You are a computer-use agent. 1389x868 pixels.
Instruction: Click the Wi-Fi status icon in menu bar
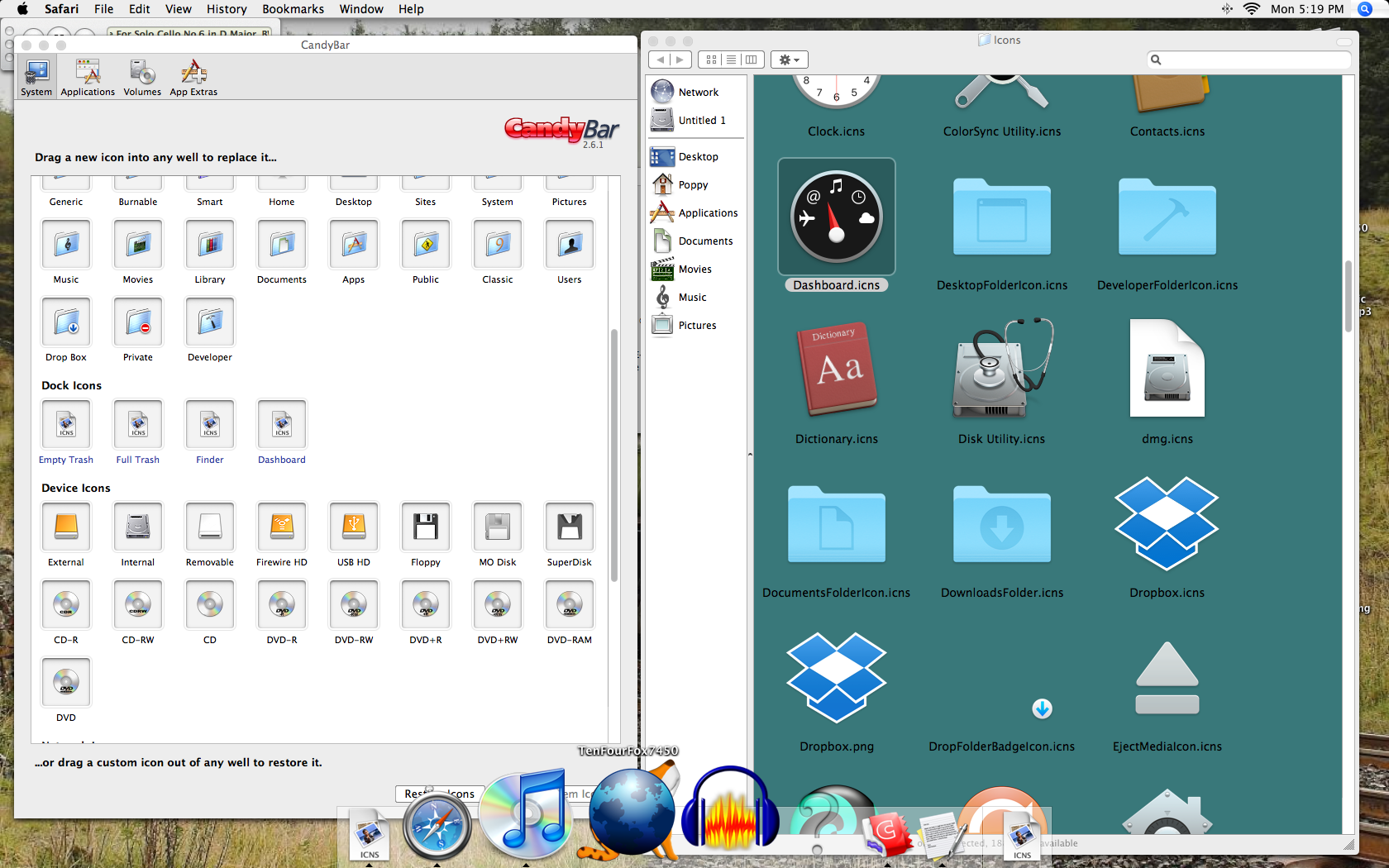point(1252,9)
